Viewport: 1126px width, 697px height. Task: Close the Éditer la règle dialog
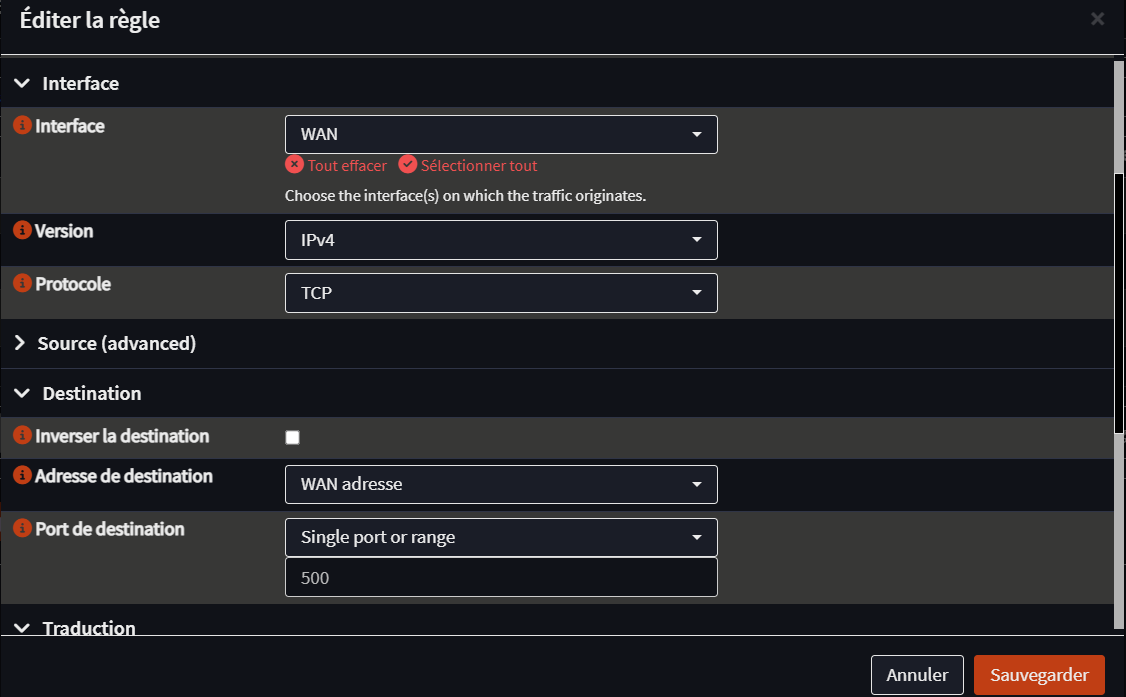(x=1097, y=19)
